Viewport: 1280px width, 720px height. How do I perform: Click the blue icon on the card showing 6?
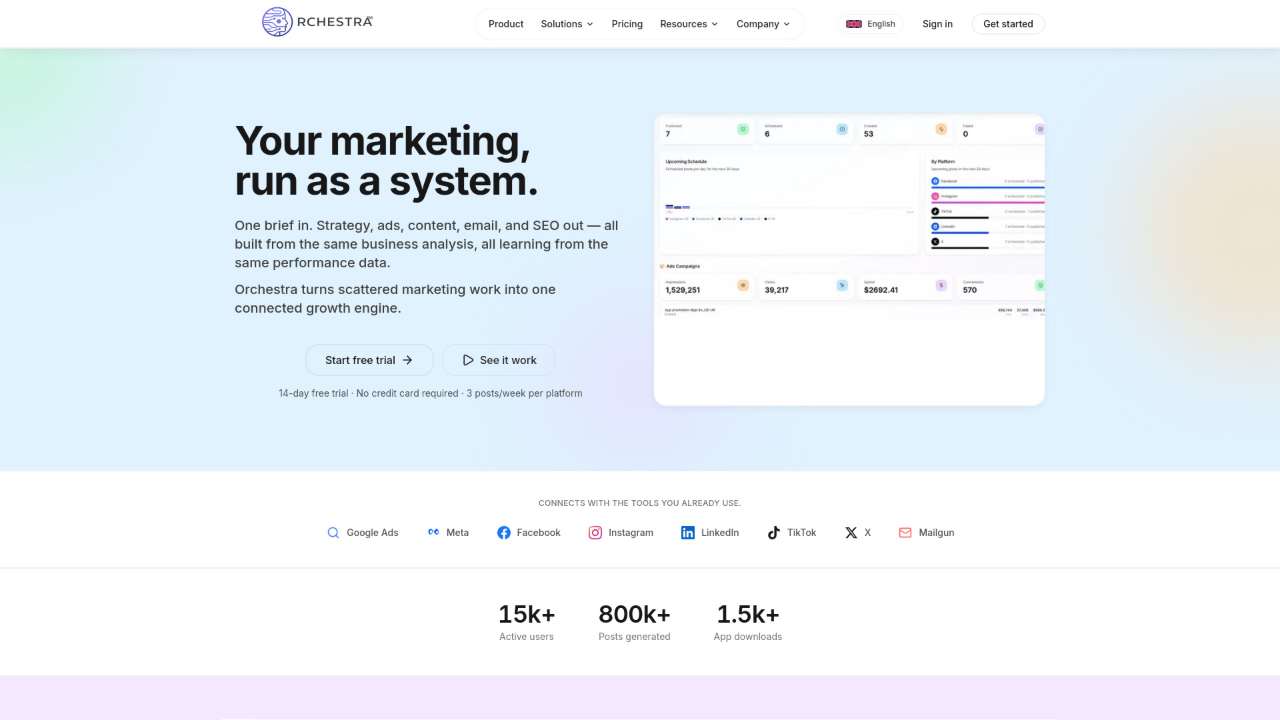pyautogui.click(x=842, y=129)
